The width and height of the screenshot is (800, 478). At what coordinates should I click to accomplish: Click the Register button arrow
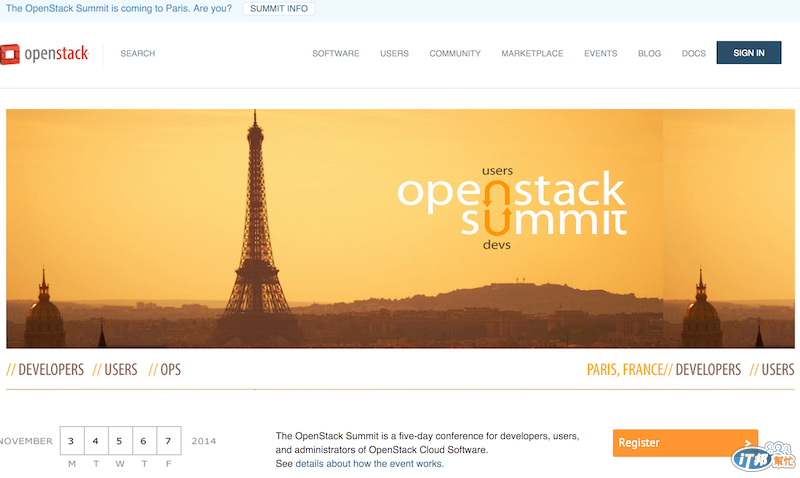(747, 443)
